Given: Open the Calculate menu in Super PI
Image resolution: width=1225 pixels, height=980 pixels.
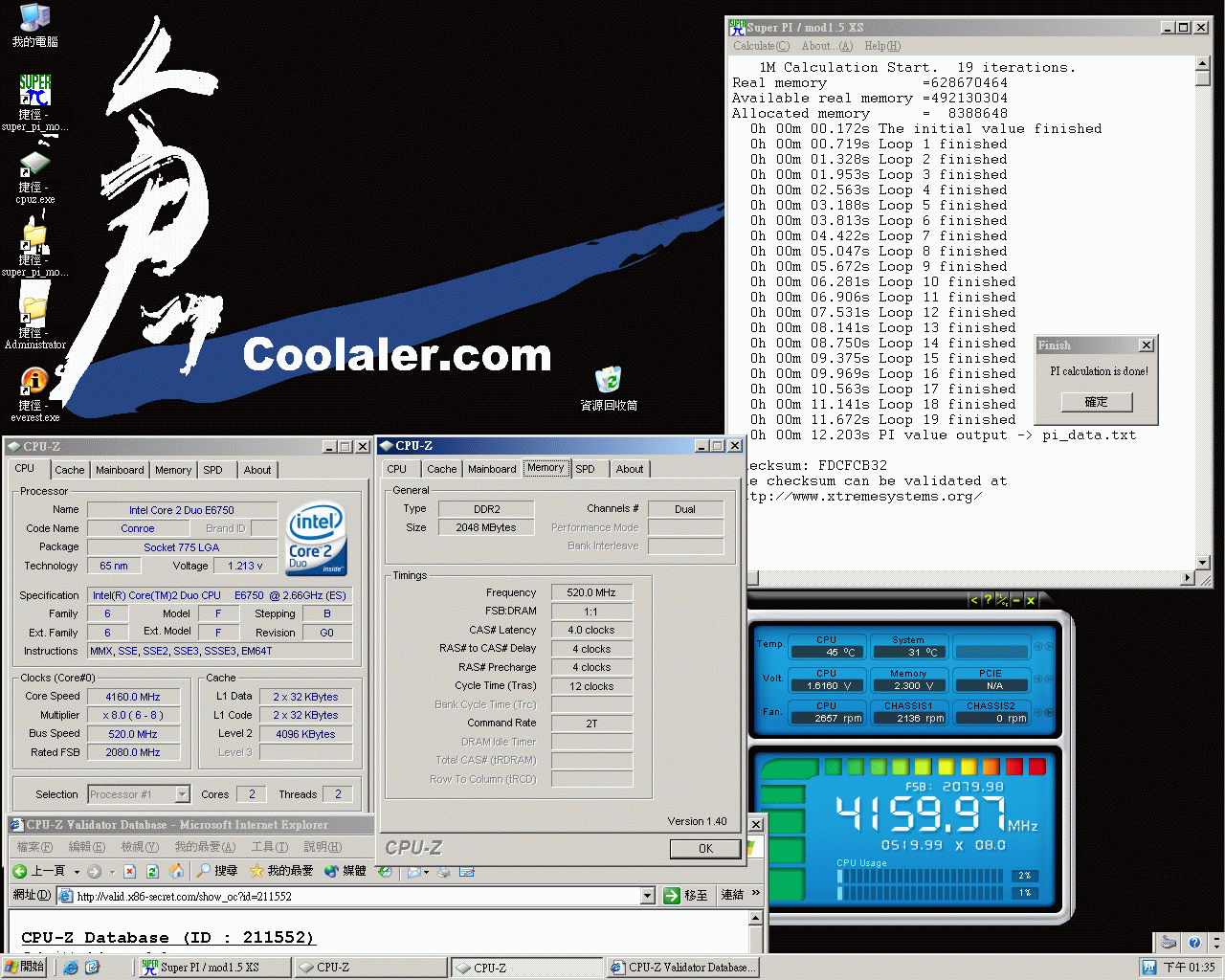Looking at the screenshot, I should pyautogui.click(x=762, y=46).
